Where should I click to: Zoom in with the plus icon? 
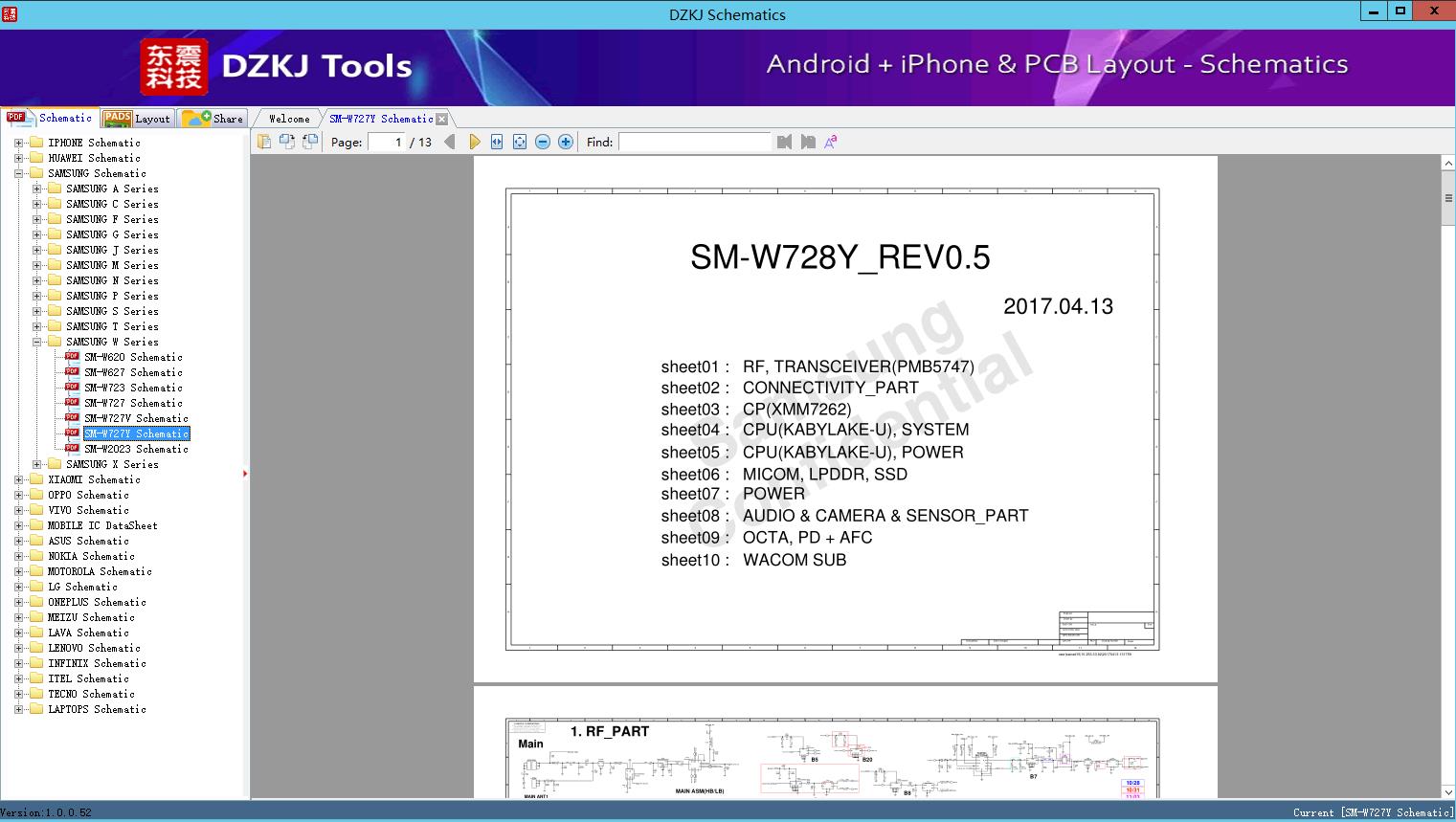coord(566,142)
